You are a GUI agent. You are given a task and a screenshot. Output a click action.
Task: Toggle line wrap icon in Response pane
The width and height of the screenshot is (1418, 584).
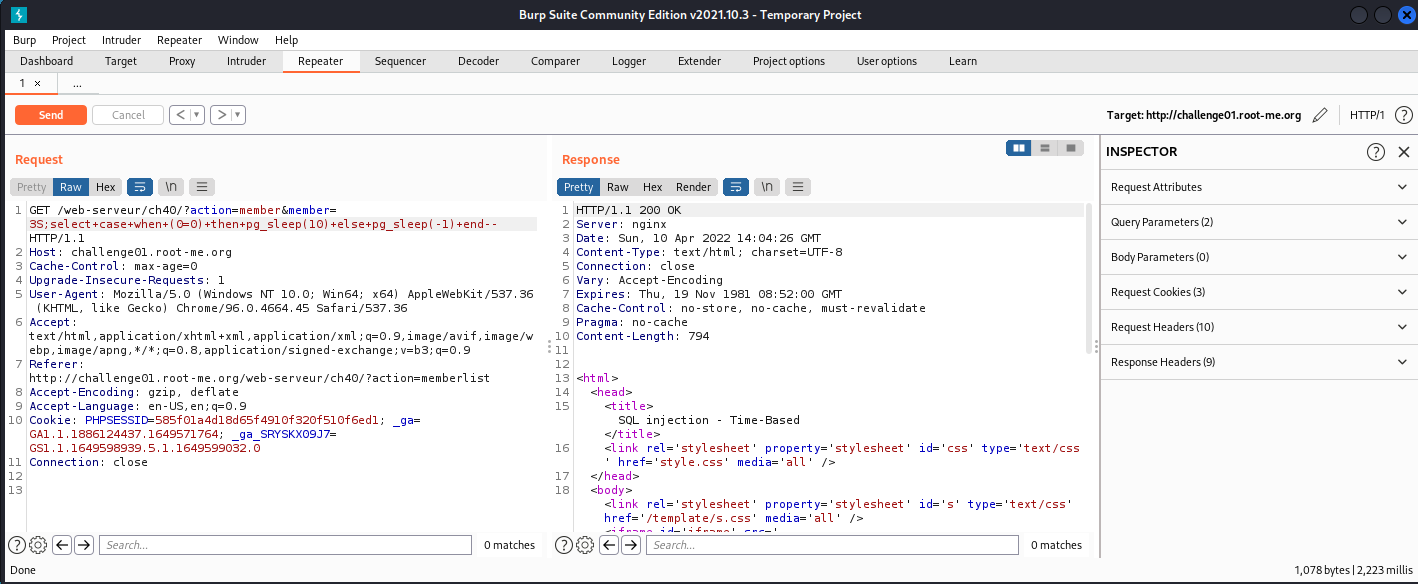pos(736,187)
